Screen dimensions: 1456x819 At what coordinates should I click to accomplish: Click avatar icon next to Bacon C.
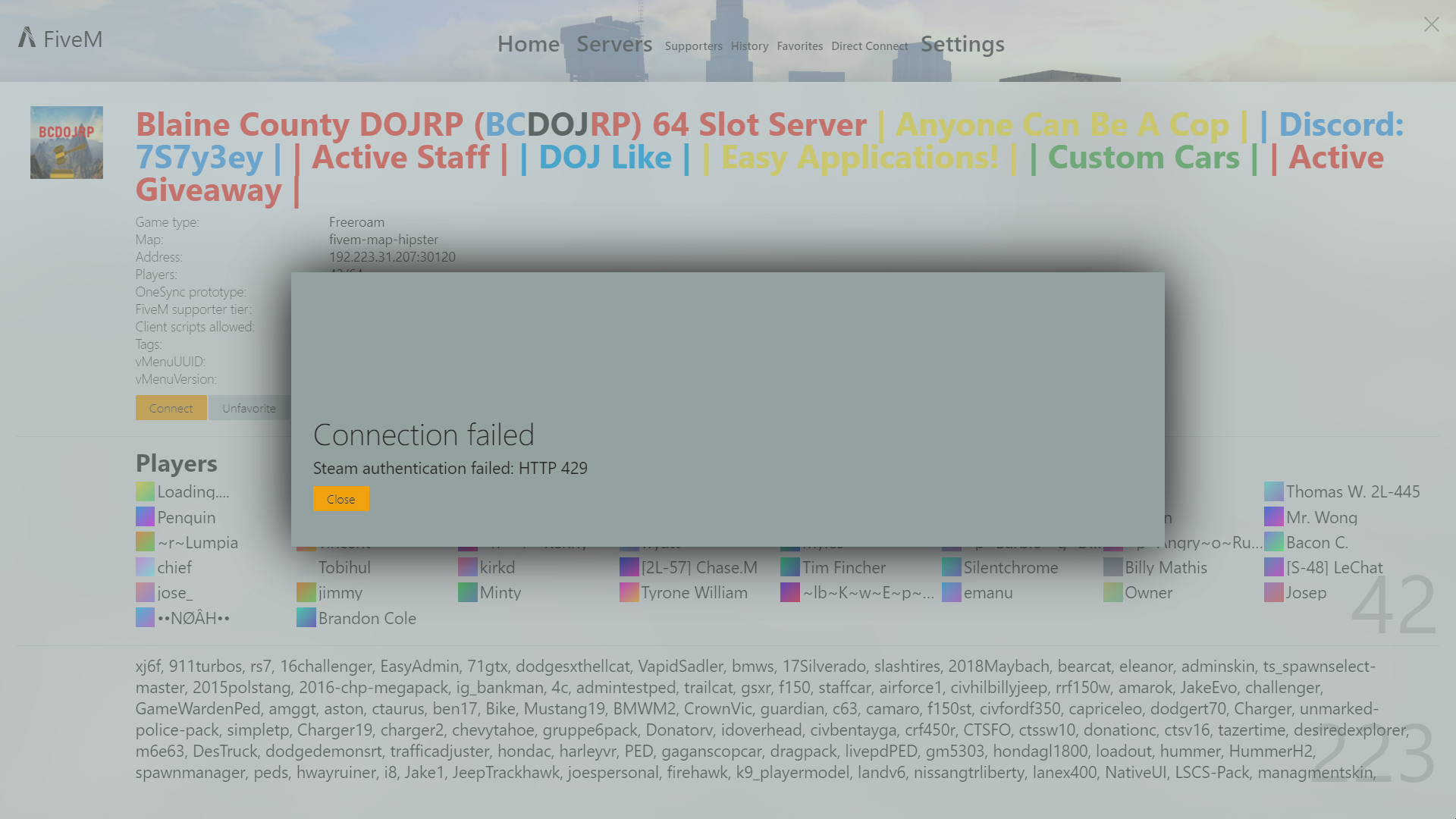1273,541
